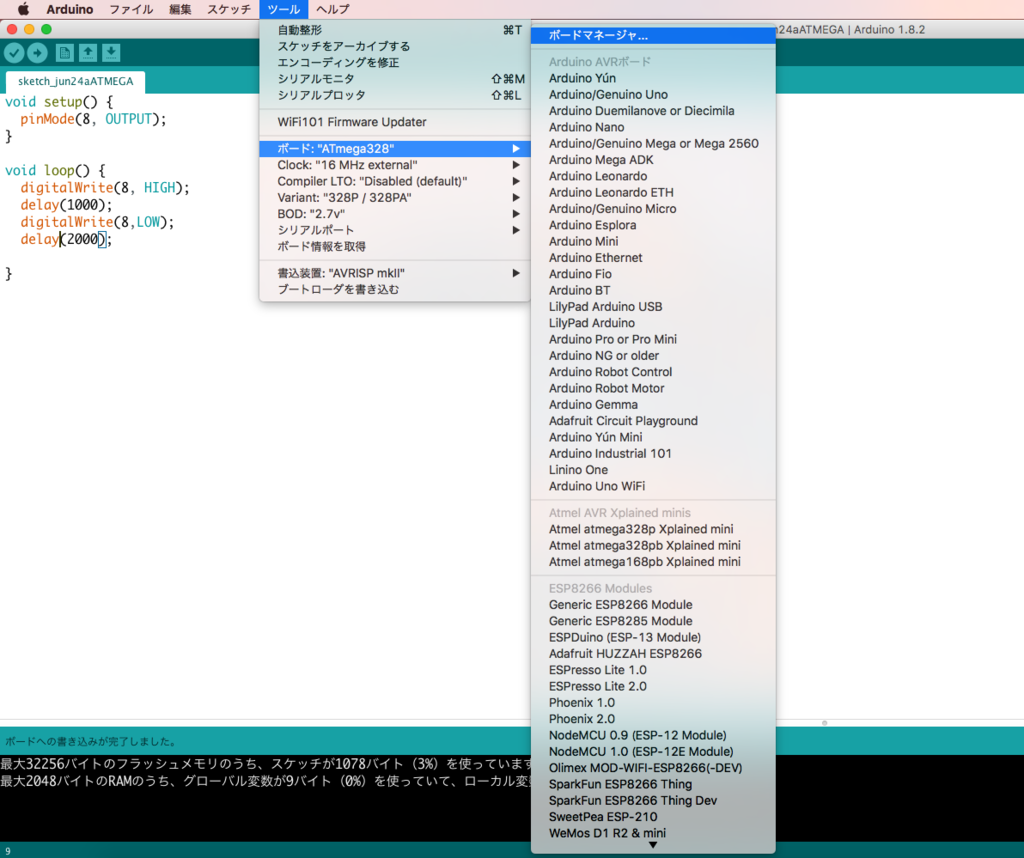
Task: Open the Arduino application menu
Action: [69, 9]
